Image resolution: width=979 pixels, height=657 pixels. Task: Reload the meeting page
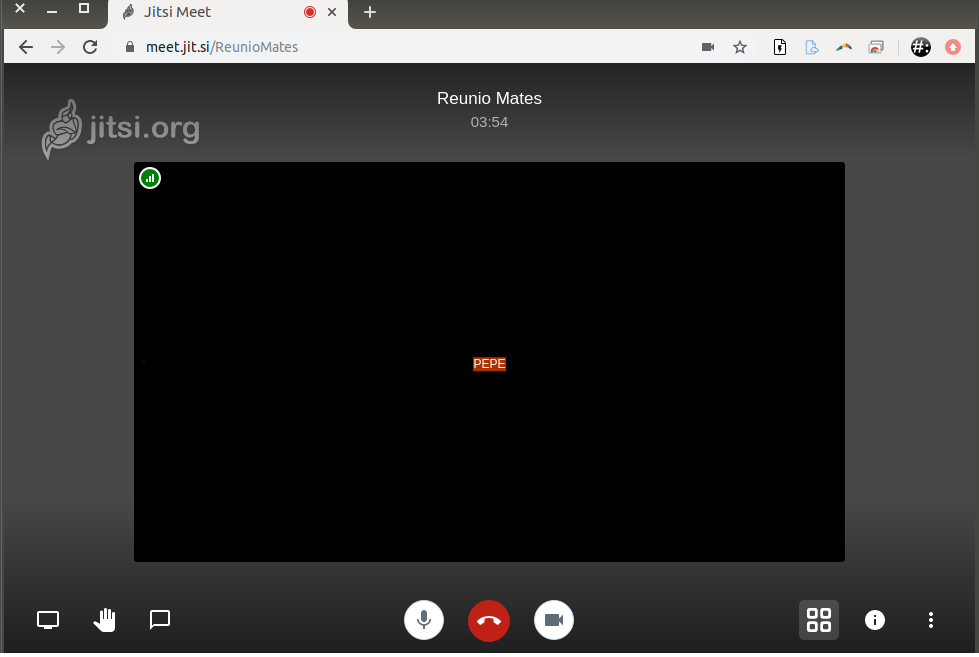click(x=90, y=47)
